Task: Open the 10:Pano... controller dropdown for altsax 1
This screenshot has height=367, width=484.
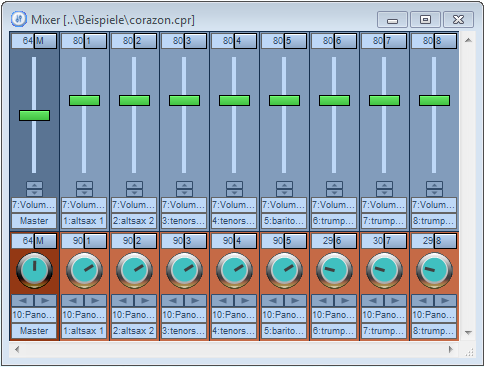Action: (84, 315)
